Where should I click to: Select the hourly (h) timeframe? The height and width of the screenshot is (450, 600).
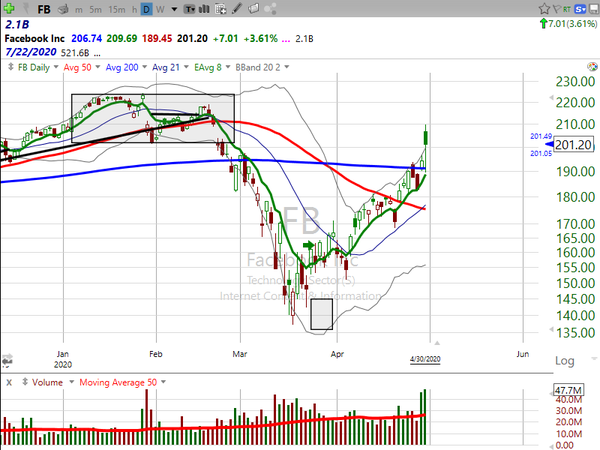pos(133,9)
